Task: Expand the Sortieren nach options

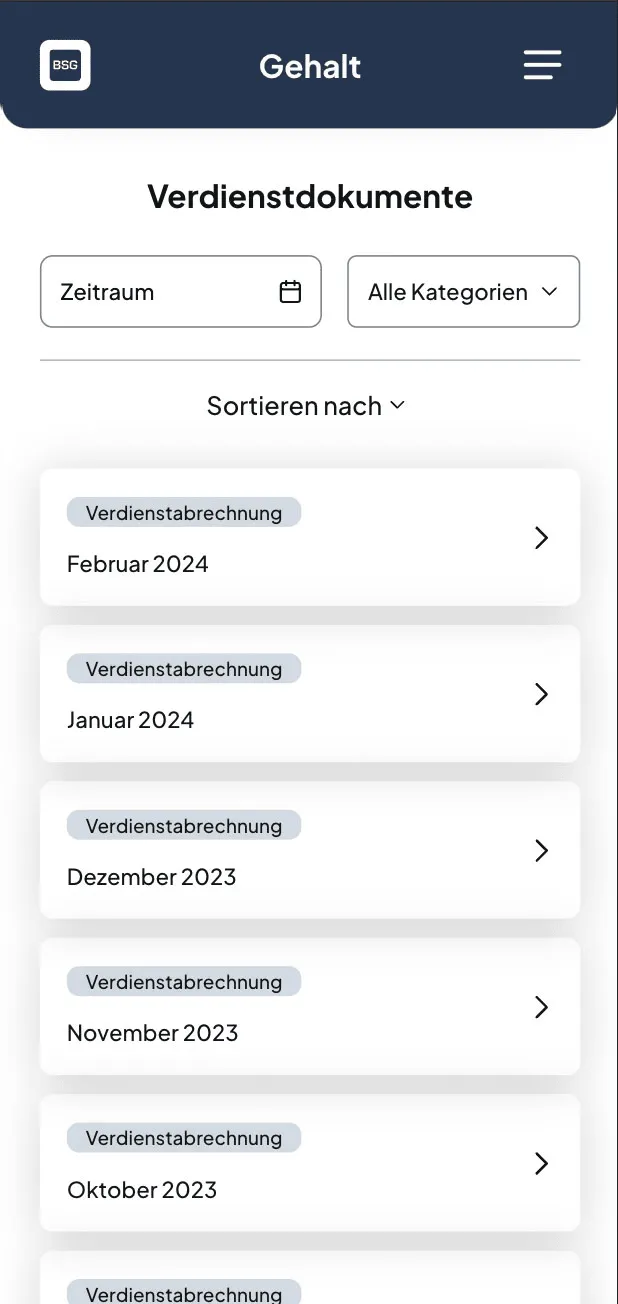Action: [295, 406]
